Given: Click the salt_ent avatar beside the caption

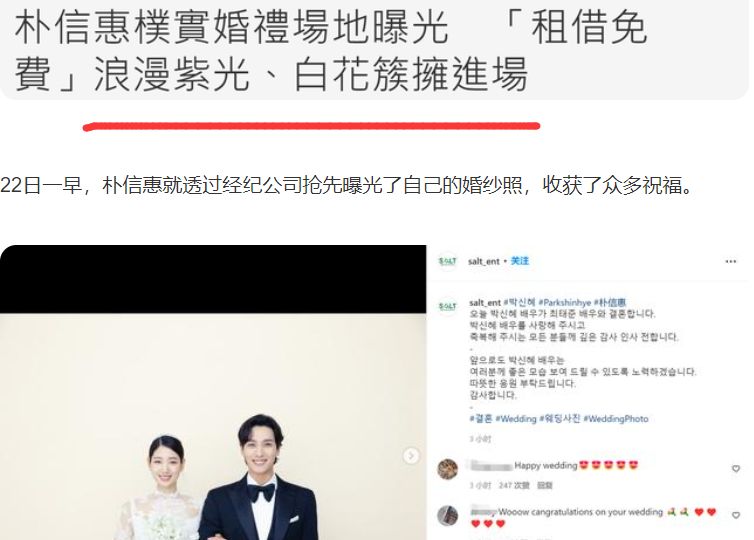Looking at the screenshot, I should coord(447,306).
